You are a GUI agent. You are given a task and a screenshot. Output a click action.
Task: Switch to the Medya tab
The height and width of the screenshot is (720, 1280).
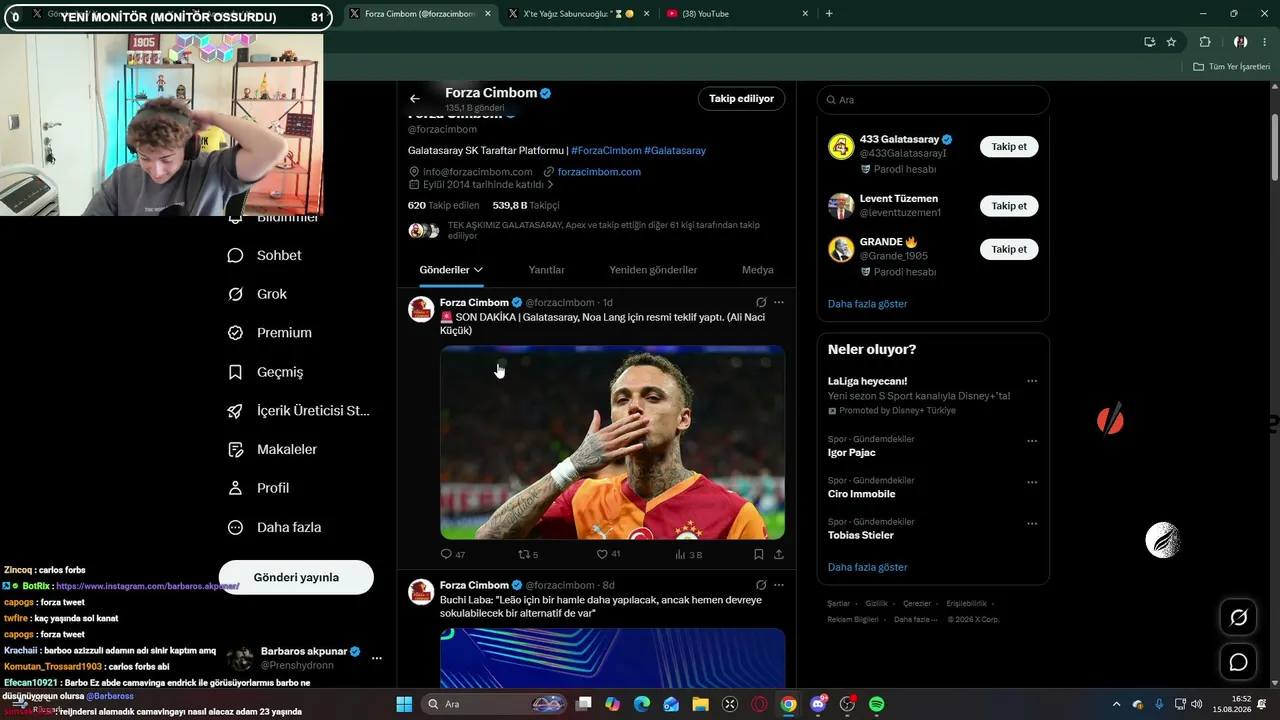758,270
